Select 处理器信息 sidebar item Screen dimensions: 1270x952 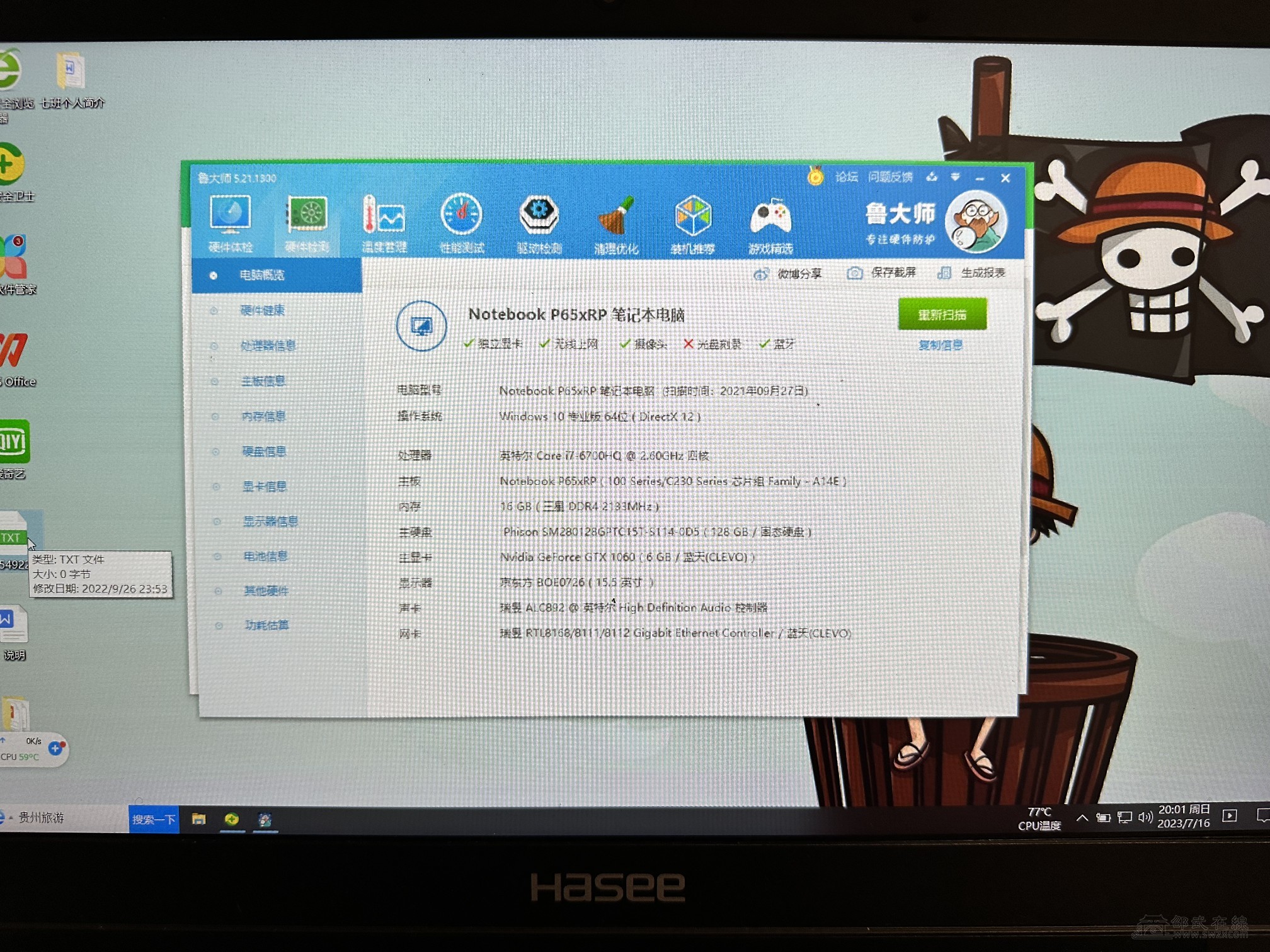pyautogui.click(x=268, y=346)
